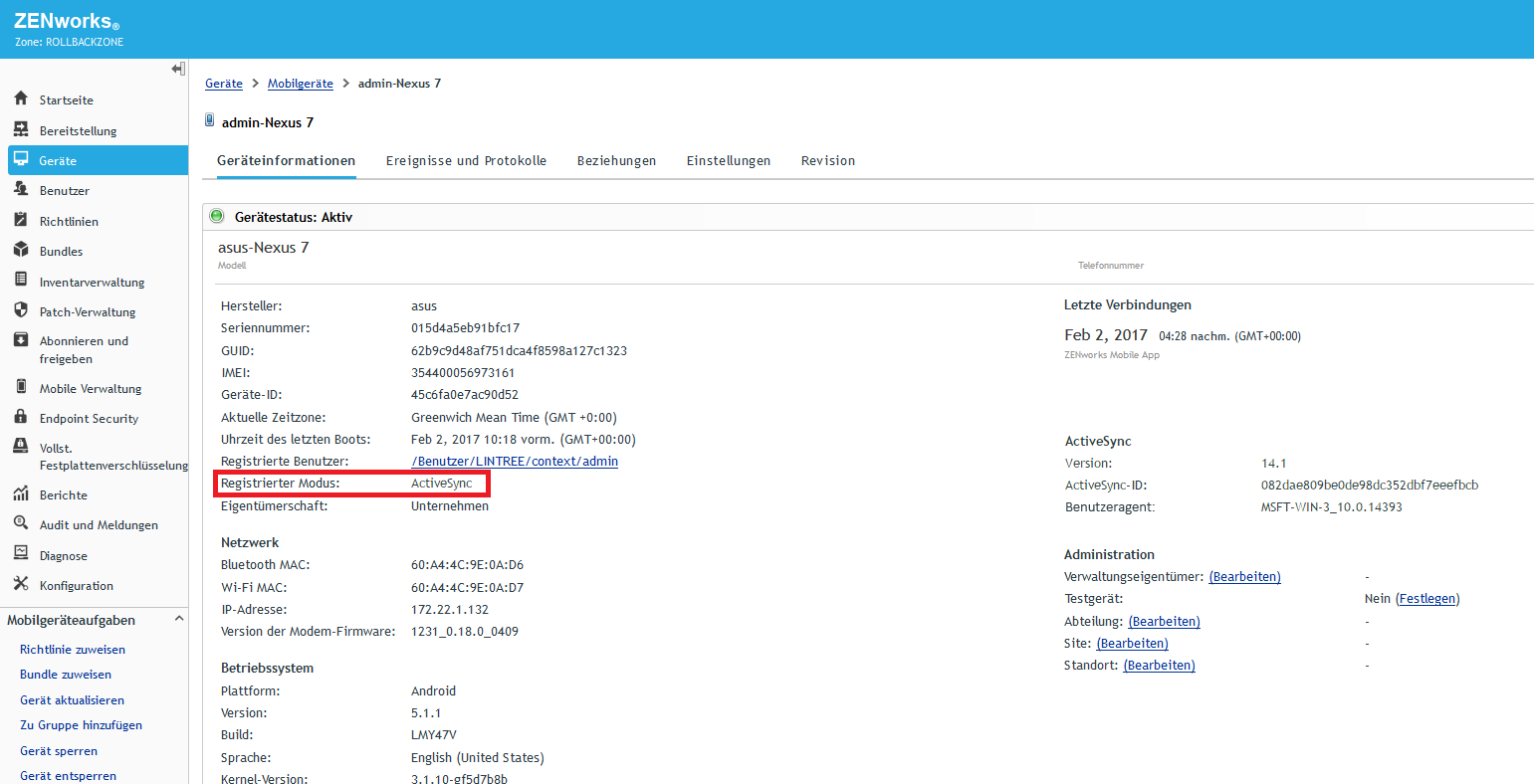
Task: Click the Patch-Verwaltung shield icon
Action: click(x=21, y=310)
